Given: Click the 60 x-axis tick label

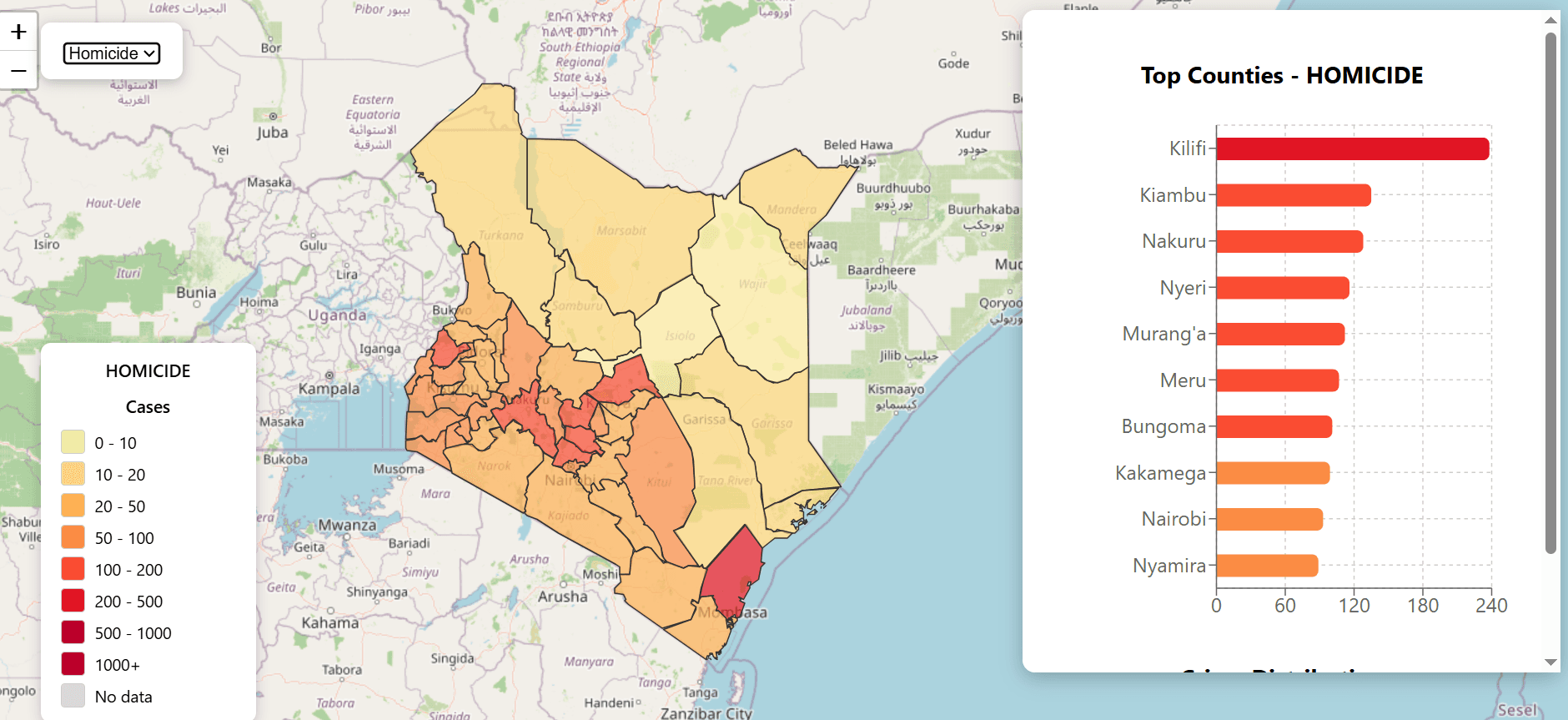Looking at the screenshot, I should click(1285, 606).
